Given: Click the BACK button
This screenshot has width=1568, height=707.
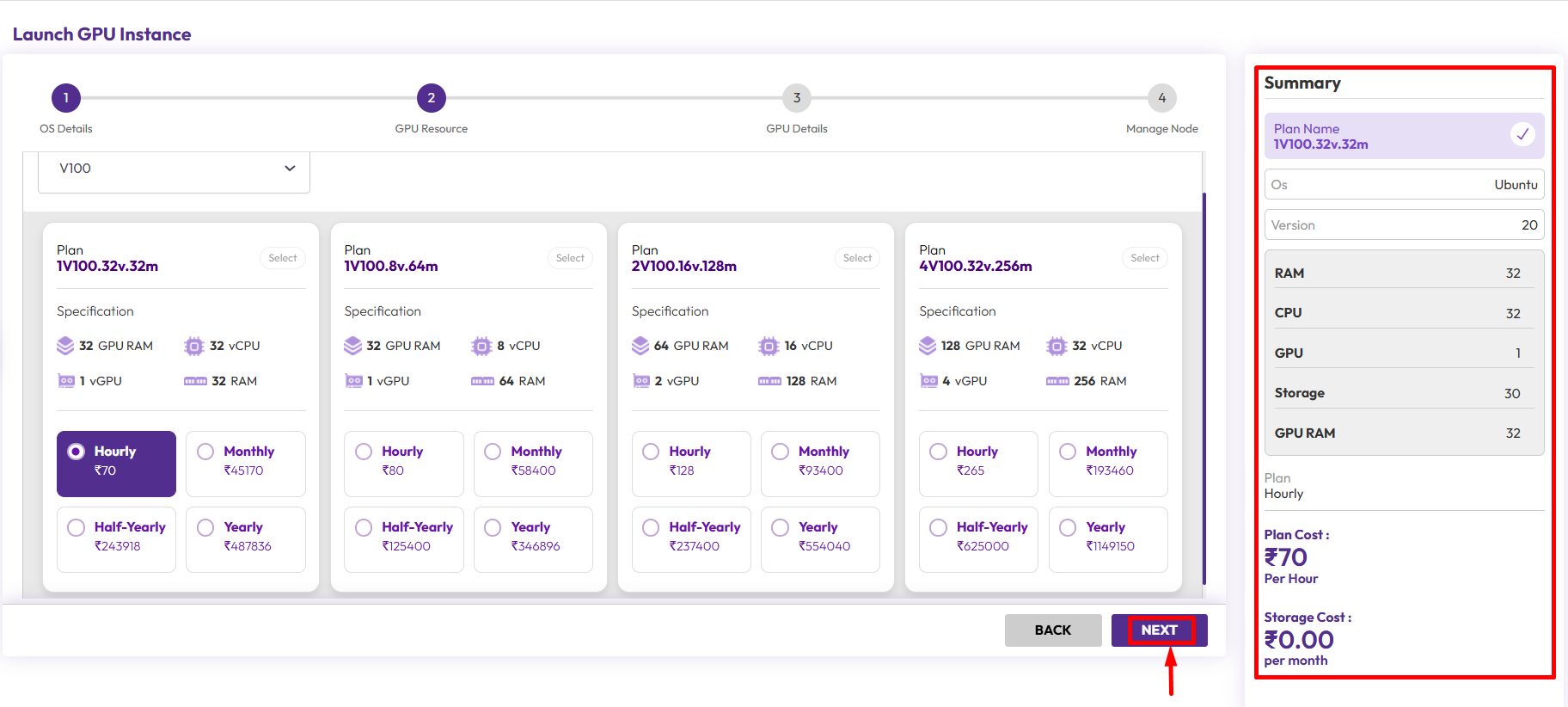Looking at the screenshot, I should click(x=1052, y=630).
